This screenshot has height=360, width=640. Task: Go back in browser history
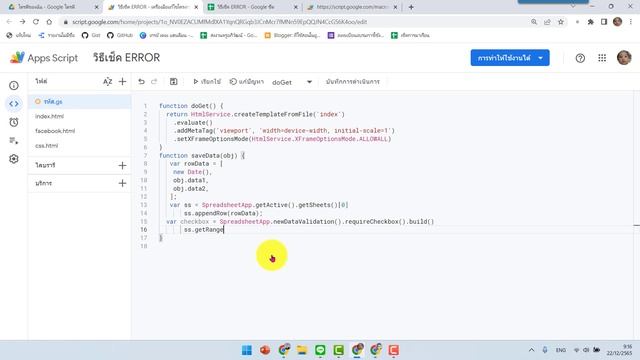(x=9, y=22)
